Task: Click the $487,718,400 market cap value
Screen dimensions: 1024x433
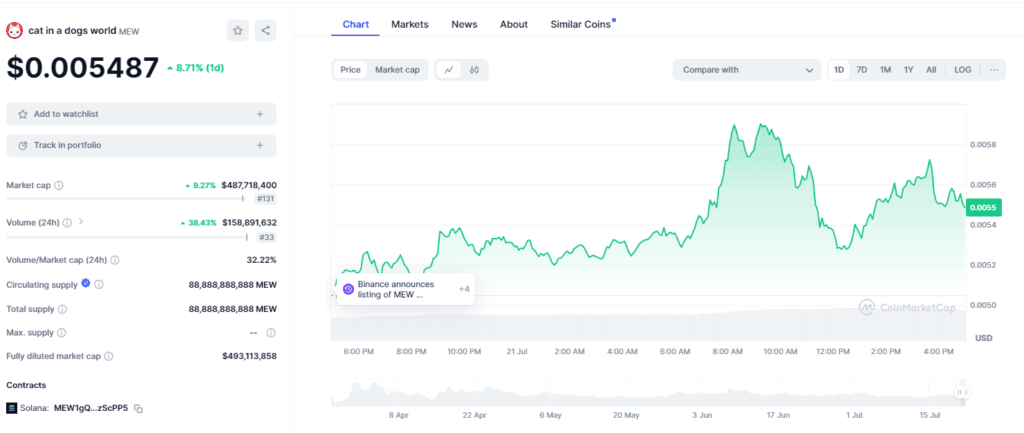Action: point(249,185)
